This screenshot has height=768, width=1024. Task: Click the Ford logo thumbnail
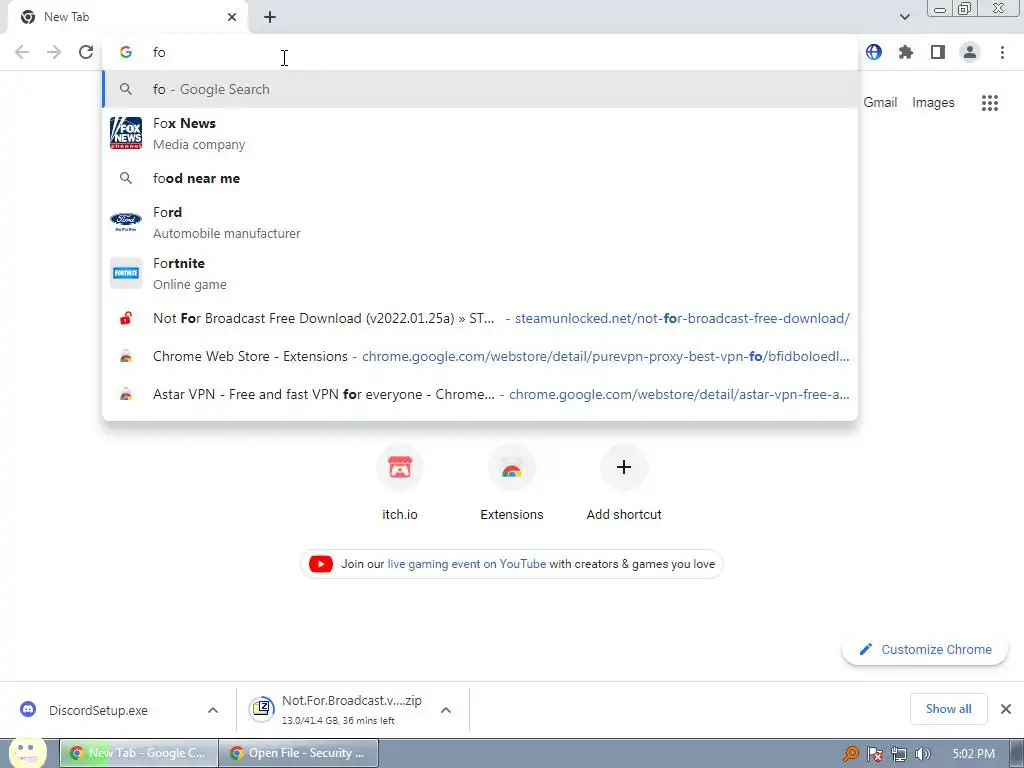(126, 222)
